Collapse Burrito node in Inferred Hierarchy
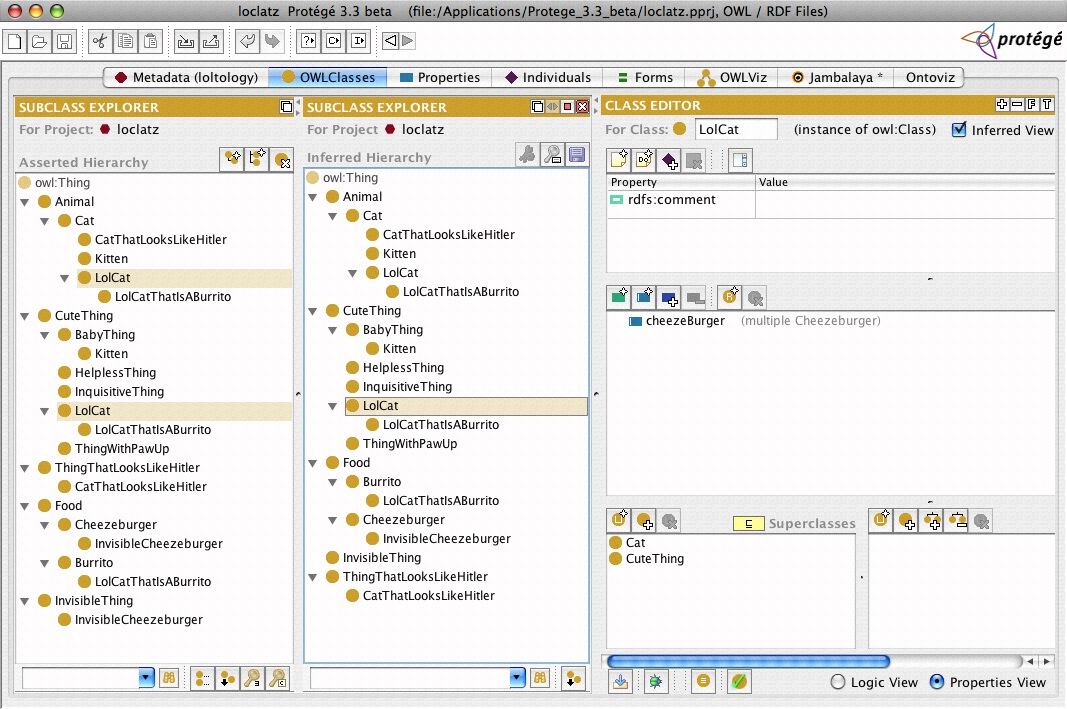 pos(333,482)
